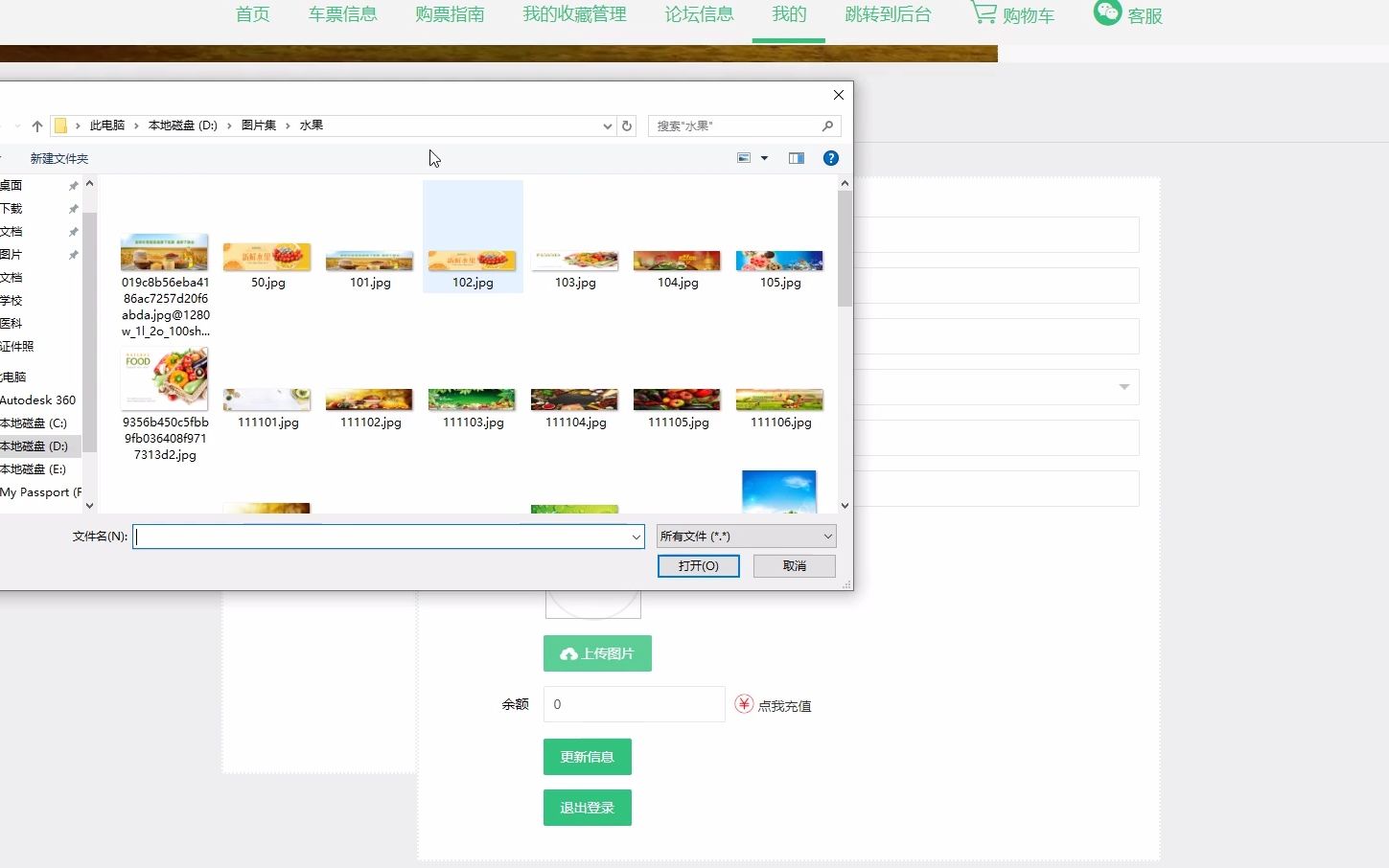The image size is (1389, 868).
Task: Switch to the 车票信息 tab
Action: tap(342, 14)
